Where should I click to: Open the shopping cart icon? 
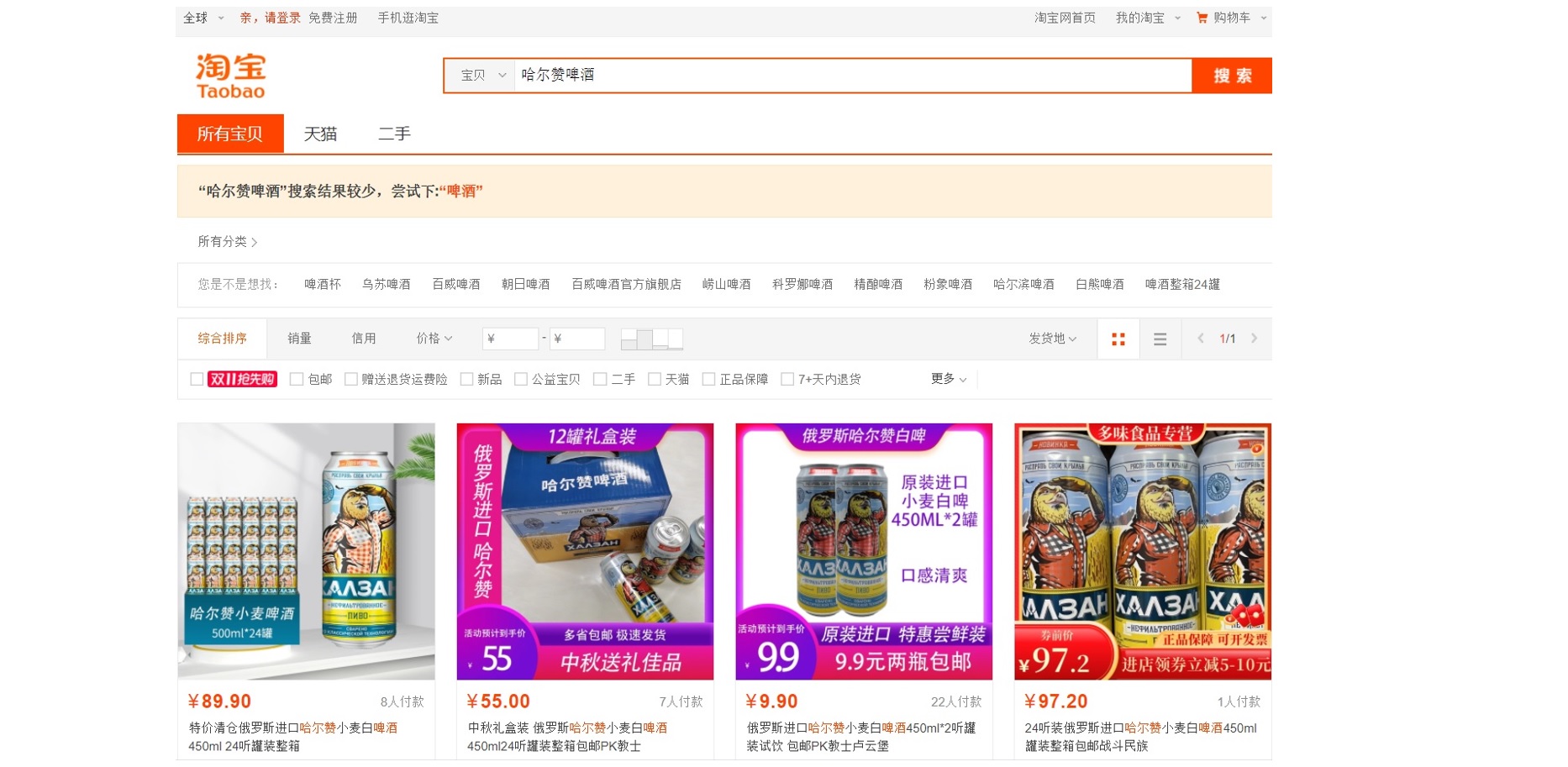coord(1202,18)
